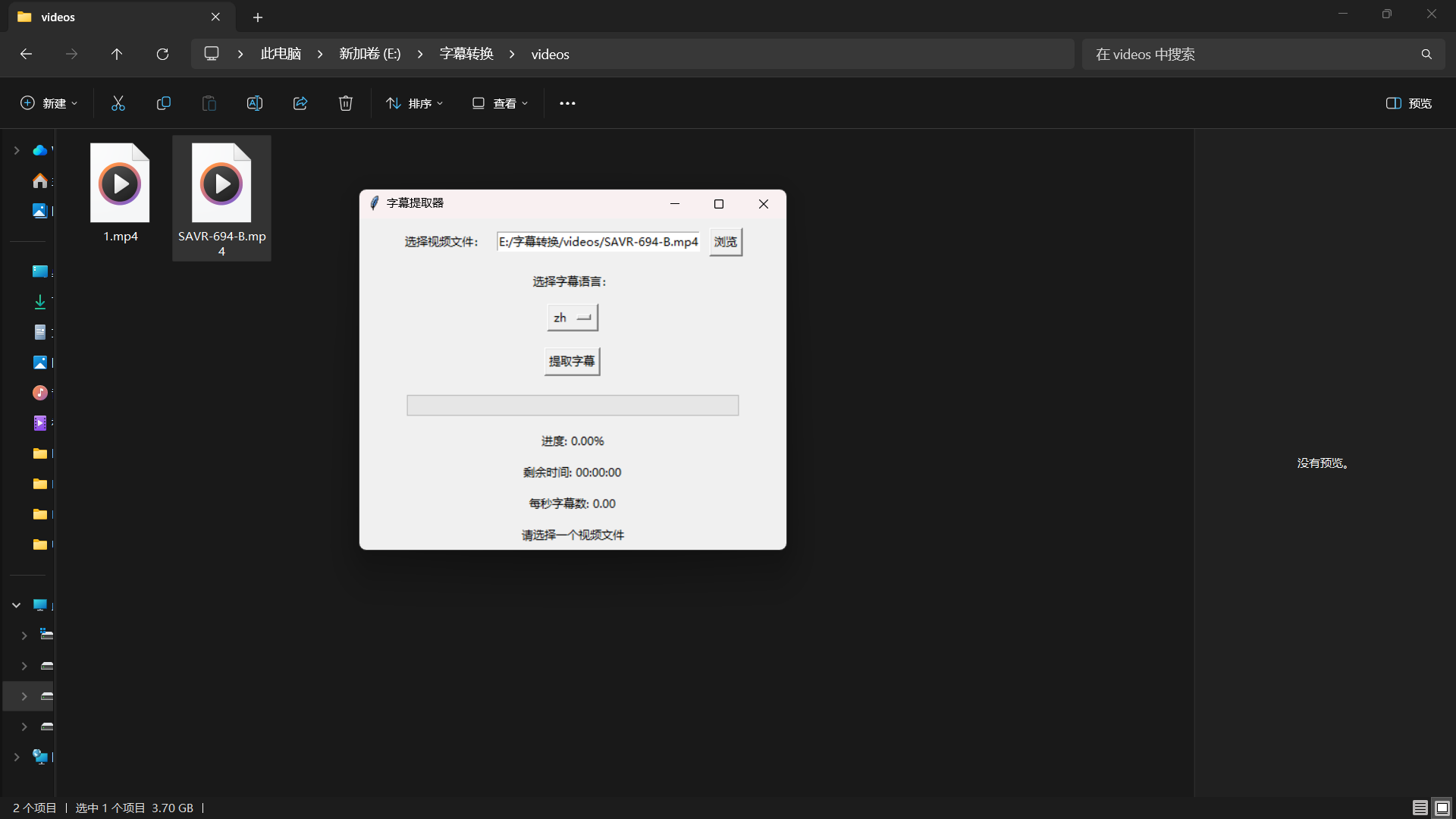Close the videos tab

click(x=215, y=17)
